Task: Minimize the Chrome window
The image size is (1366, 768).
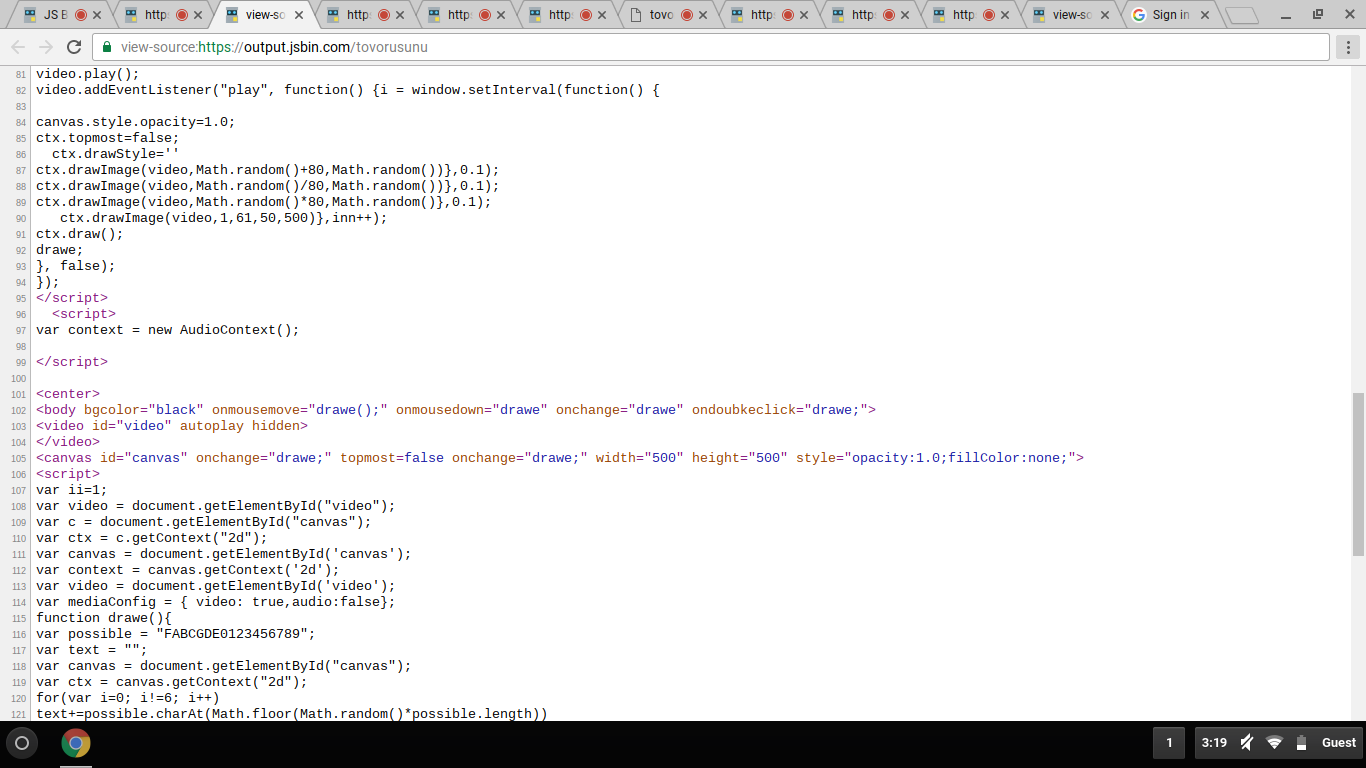Action: 1284,14
